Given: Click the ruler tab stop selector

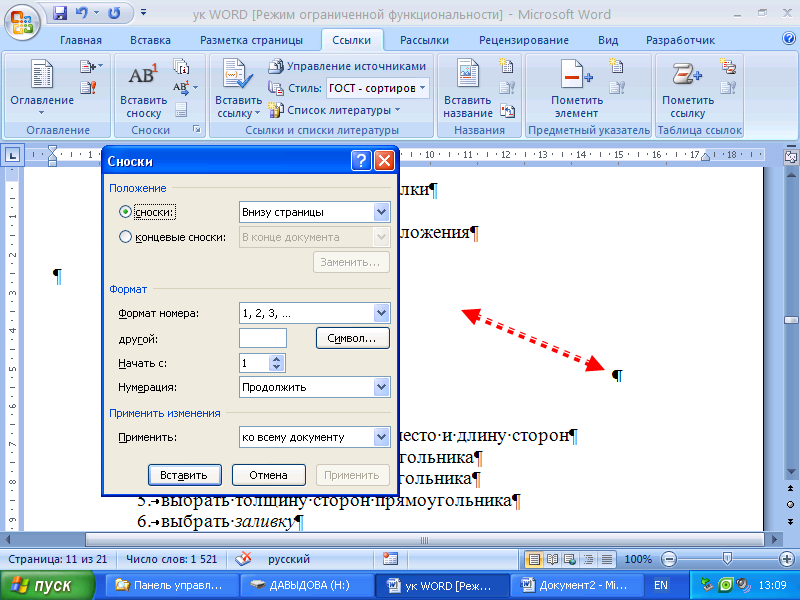Looking at the screenshot, I should point(12,155).
